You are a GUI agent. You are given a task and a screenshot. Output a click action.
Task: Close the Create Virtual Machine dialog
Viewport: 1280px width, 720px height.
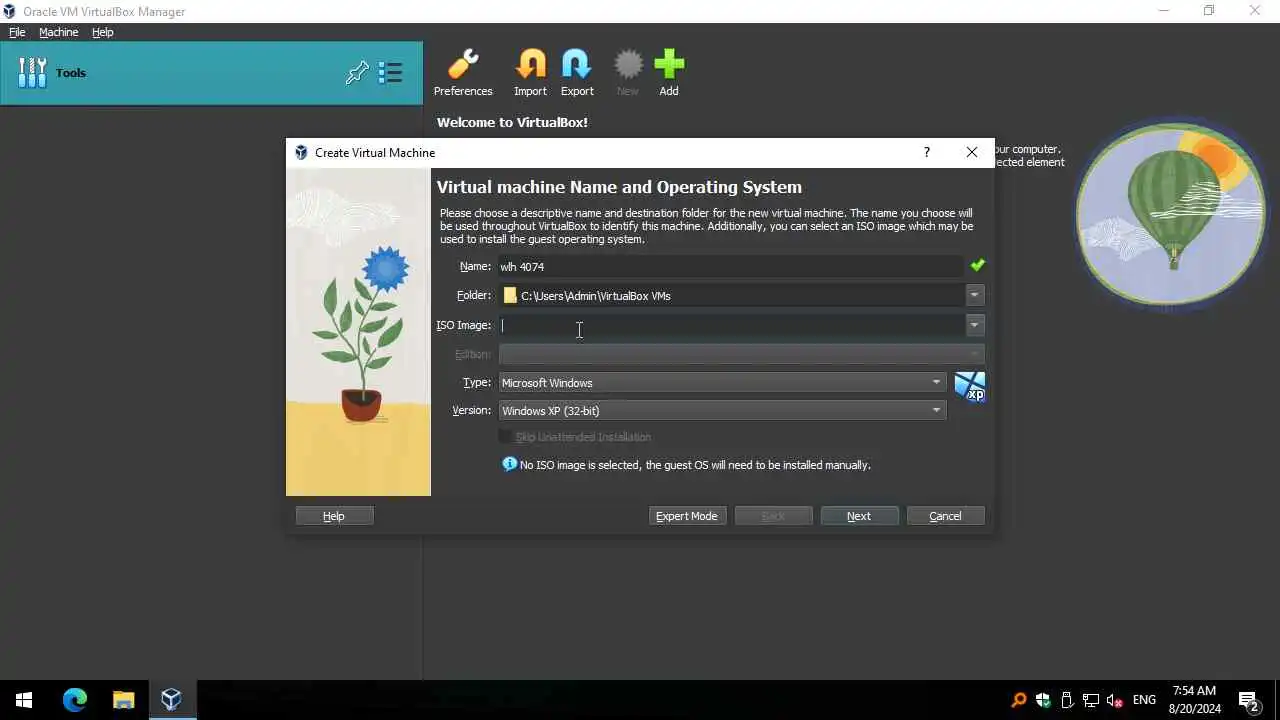coord(972,152)
